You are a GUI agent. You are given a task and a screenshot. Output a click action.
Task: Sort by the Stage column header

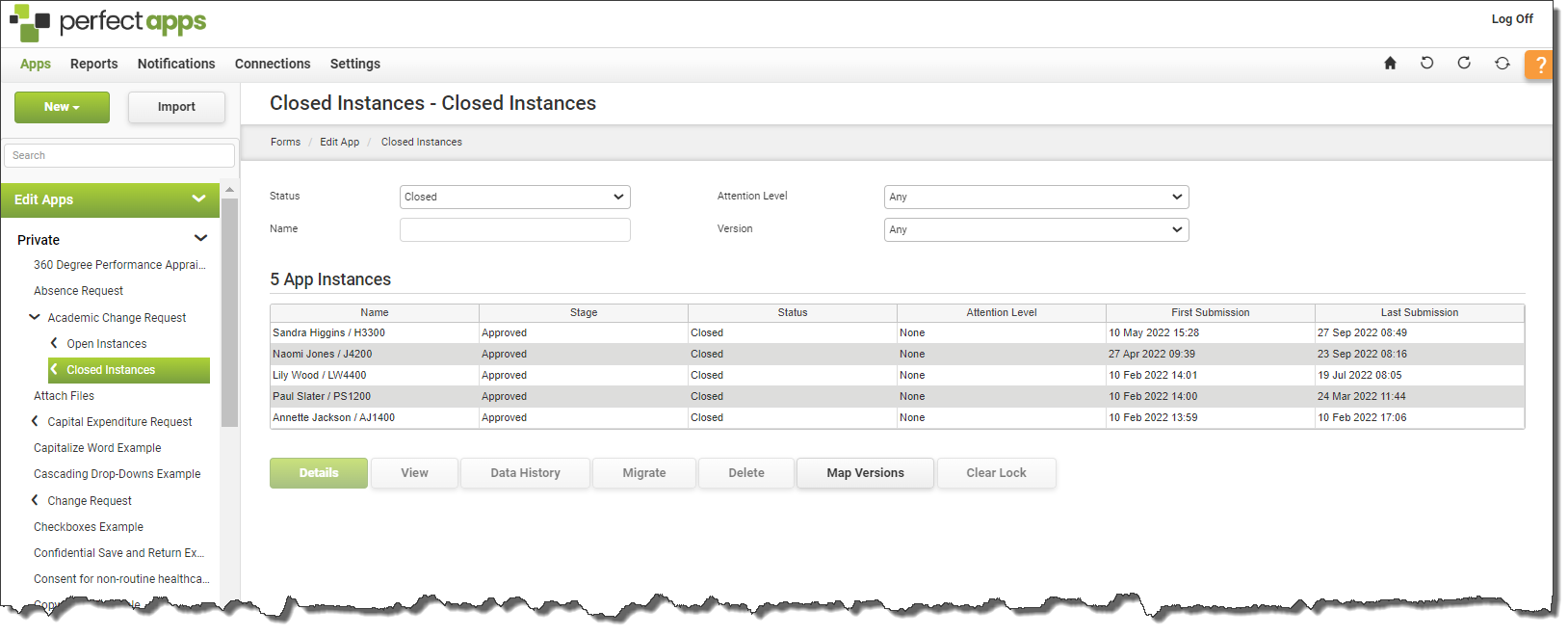tap(584, 312)
